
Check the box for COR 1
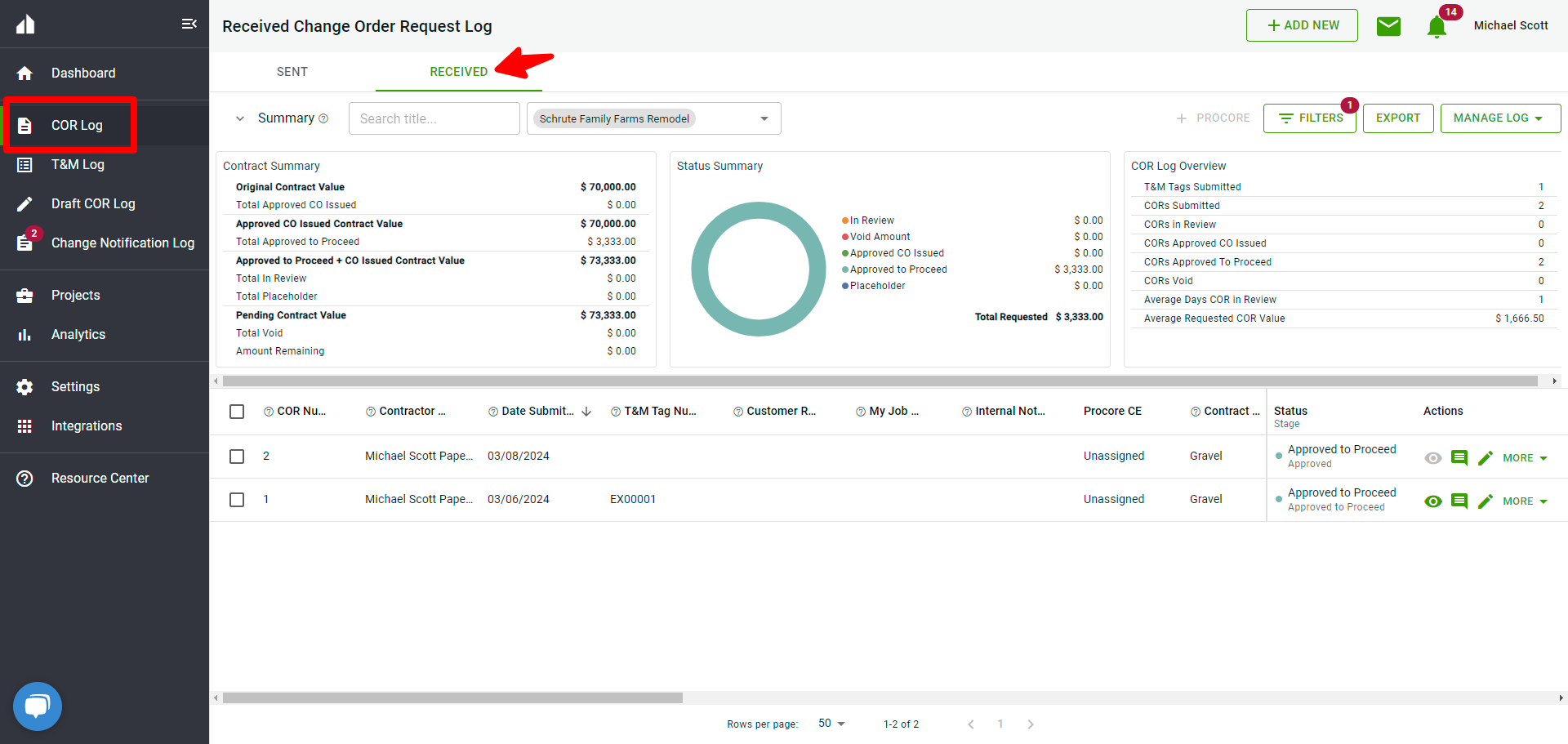pyautogui.click(x=237, y=500)
